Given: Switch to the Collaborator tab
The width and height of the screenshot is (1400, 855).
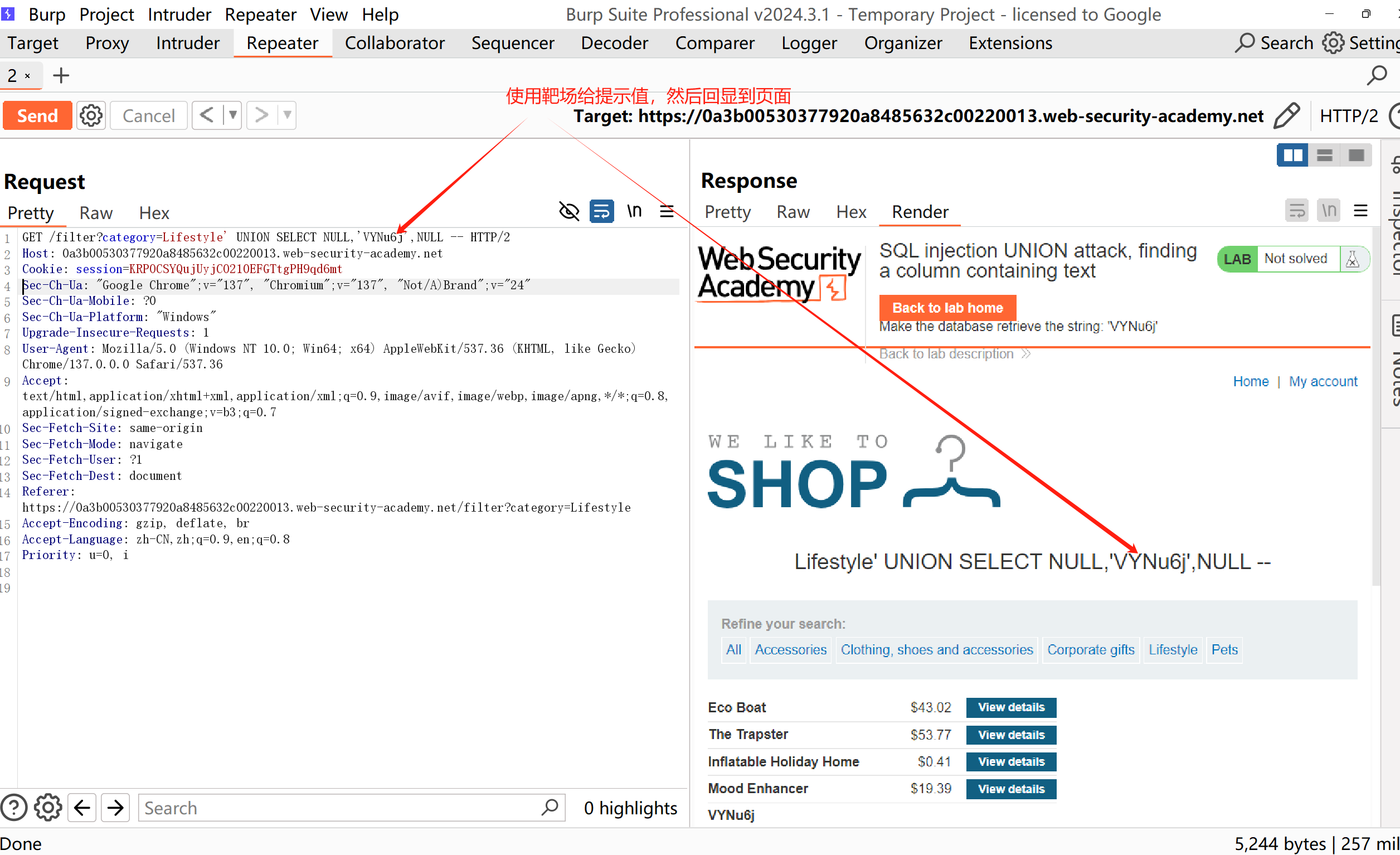Looking at the screenshot, I should click(x=395, y=43).
